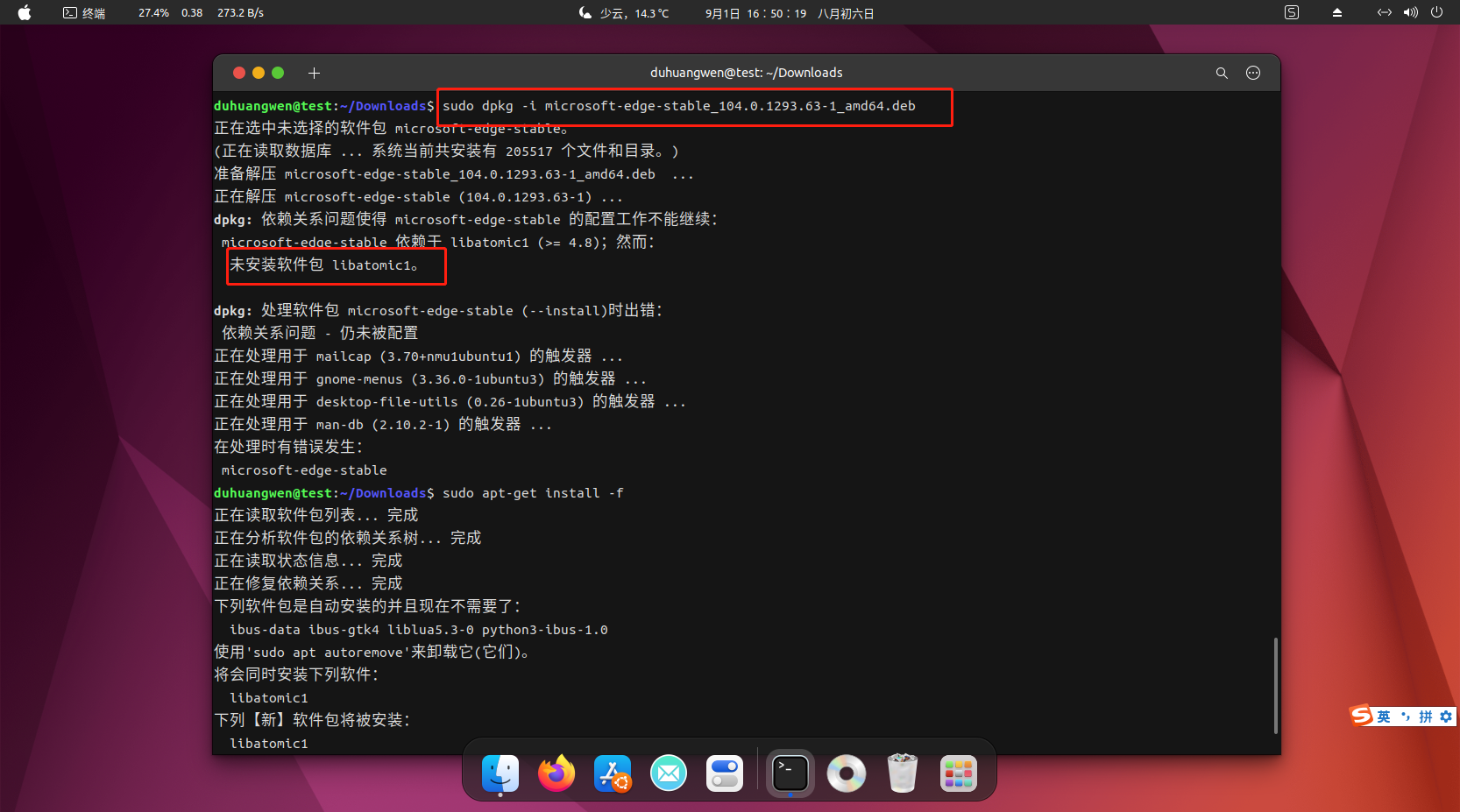Open the volume speaker icon in top bar
This screenshot has height=812, width=1460.
1411,12
